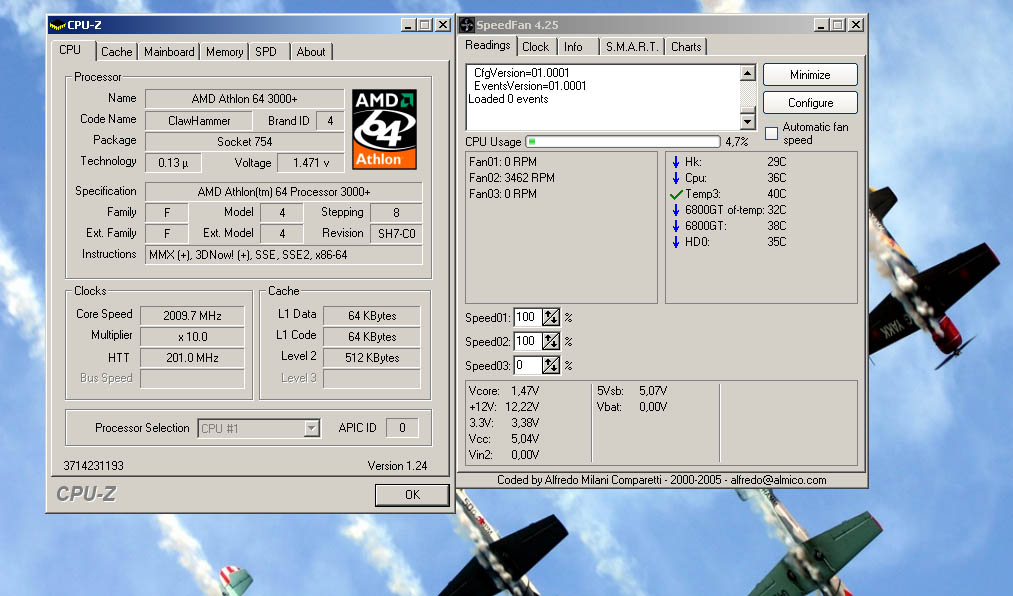Switch to SpeedFan Clock tab
The height and width of the screenshot is (596, 1013).
pyautogui.click(x=536, y=46)
